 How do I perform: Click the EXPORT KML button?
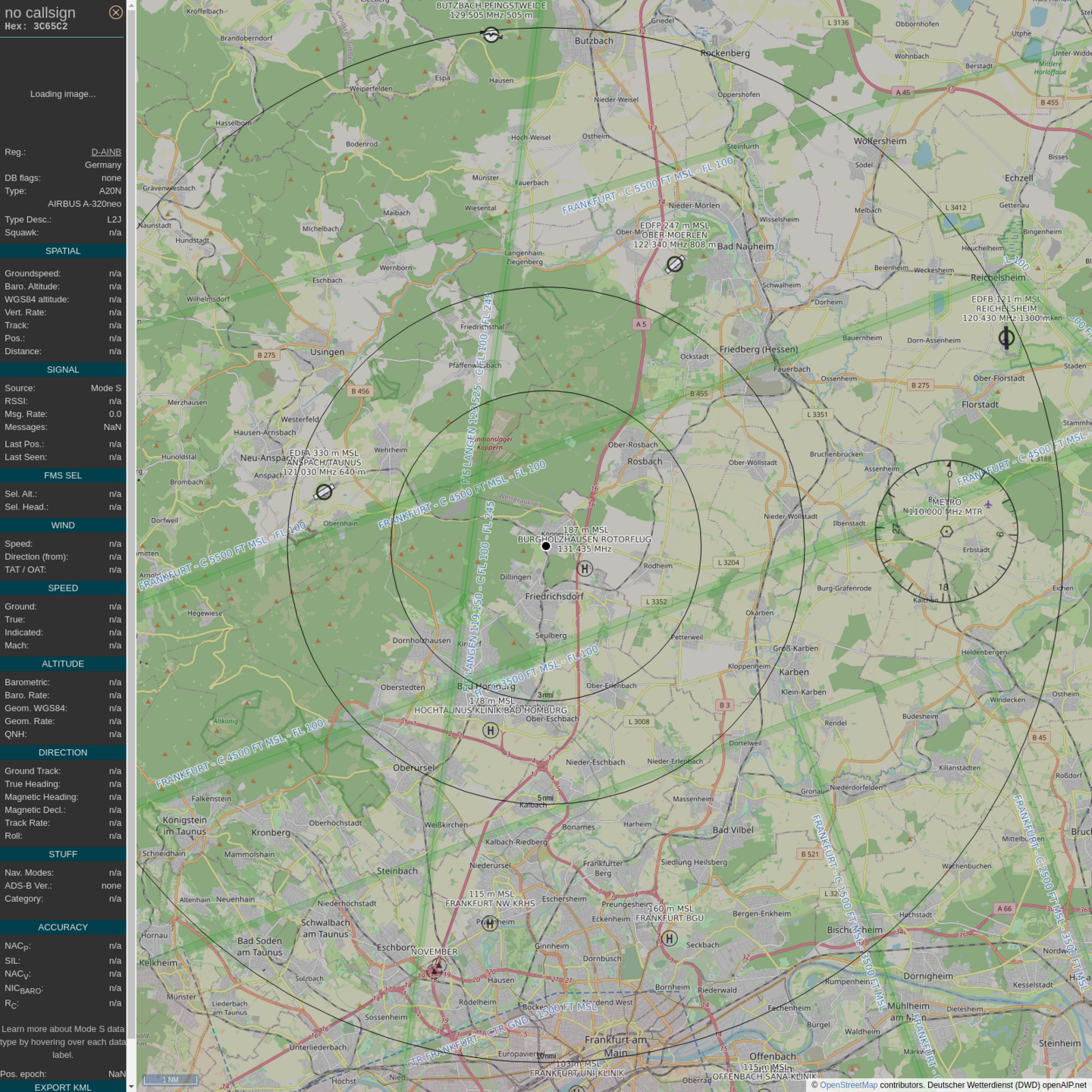[x=63, y=1087]
